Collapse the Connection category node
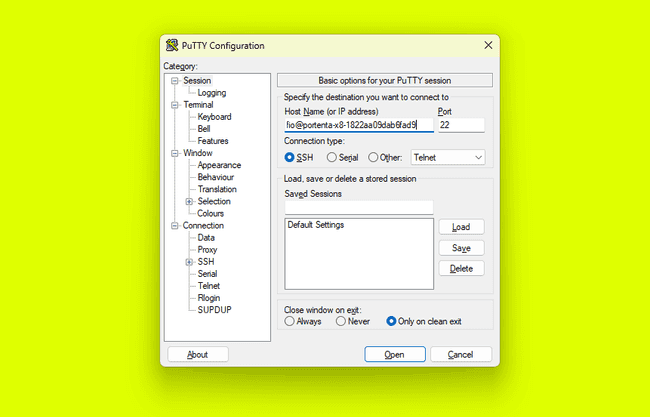 point(175,226)
